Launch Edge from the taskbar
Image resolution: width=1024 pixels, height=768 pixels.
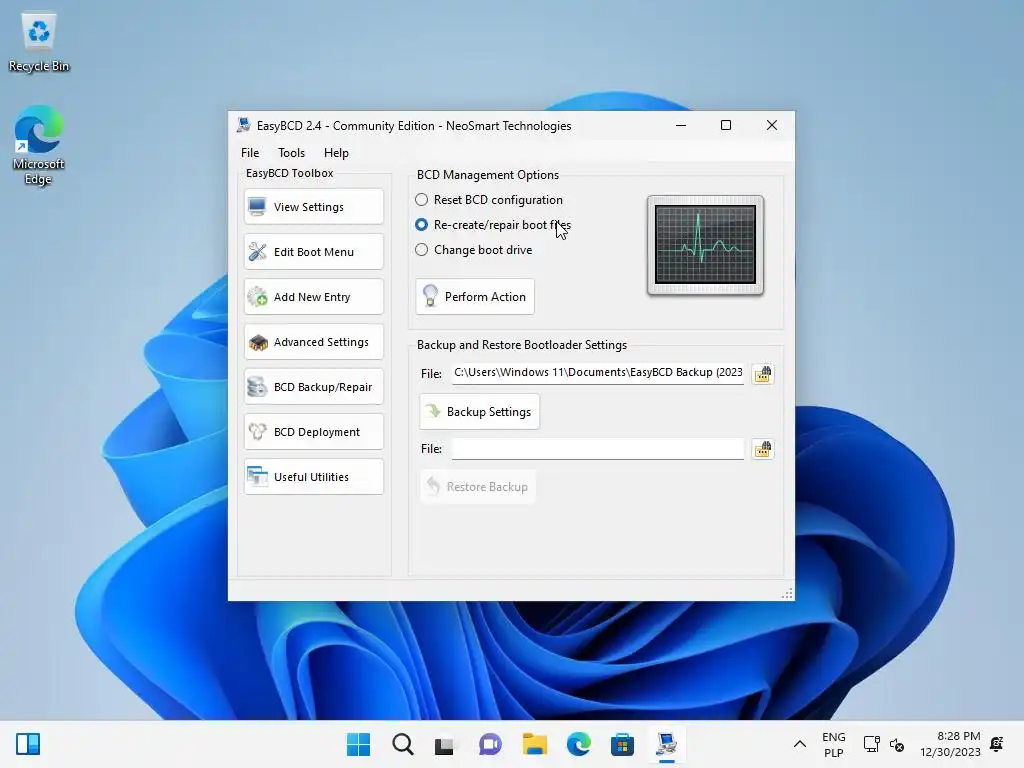pos(579,744)
